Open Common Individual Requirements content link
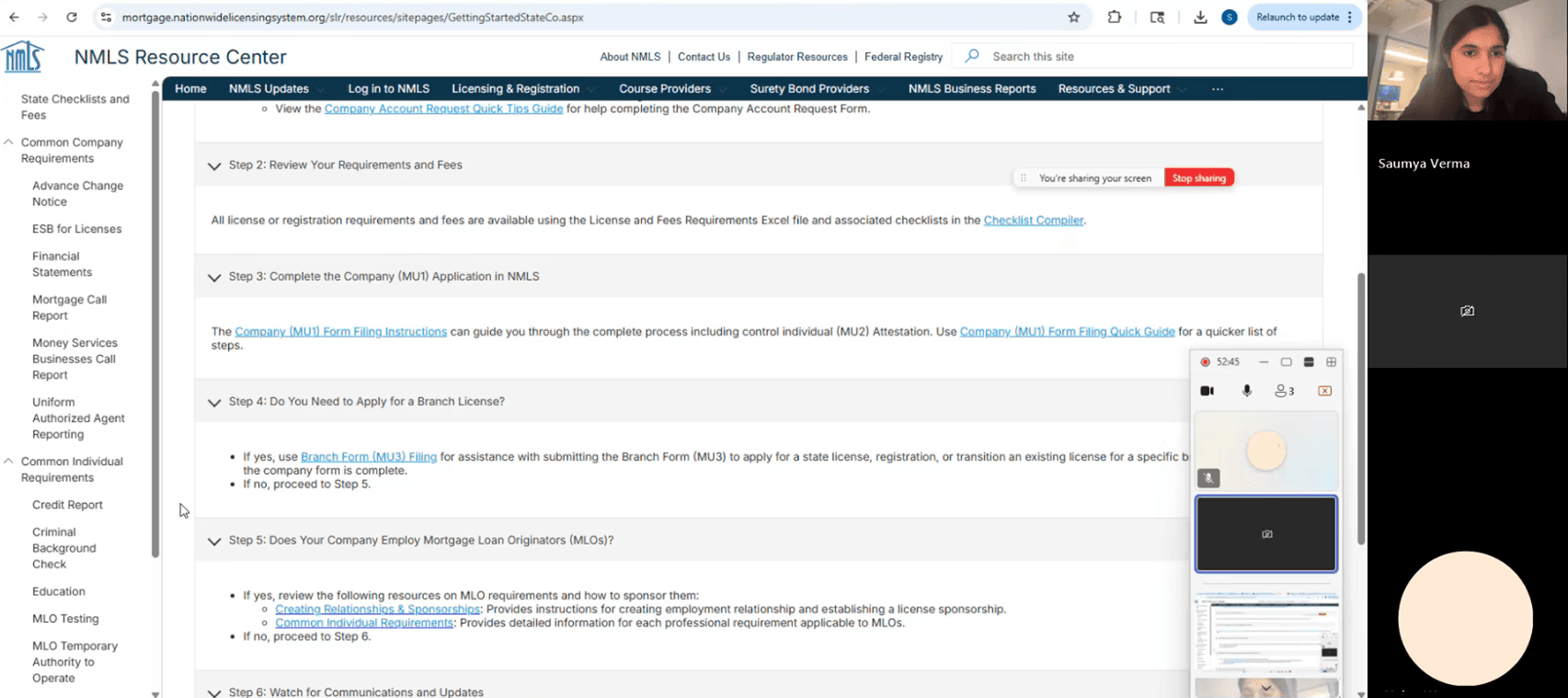Screen dimensions: 1568x698 click(x=364, y=624)
